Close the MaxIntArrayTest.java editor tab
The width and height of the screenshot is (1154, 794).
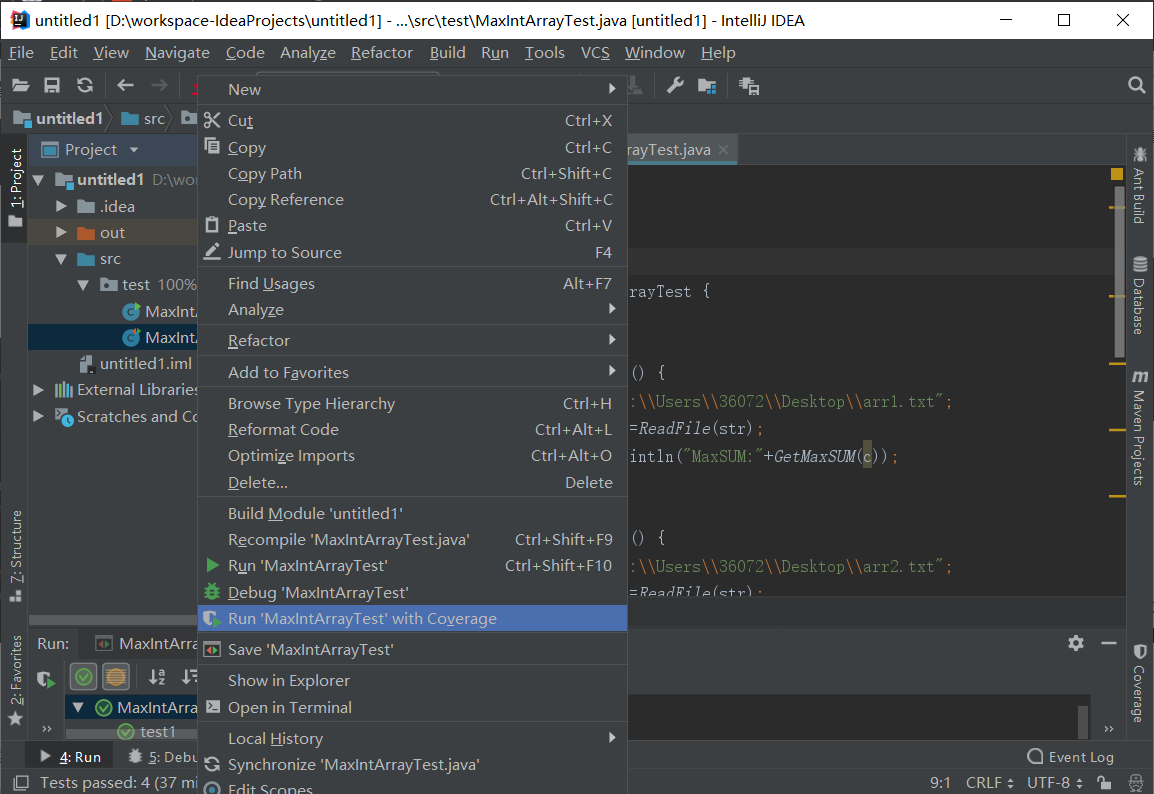(723, 149)
